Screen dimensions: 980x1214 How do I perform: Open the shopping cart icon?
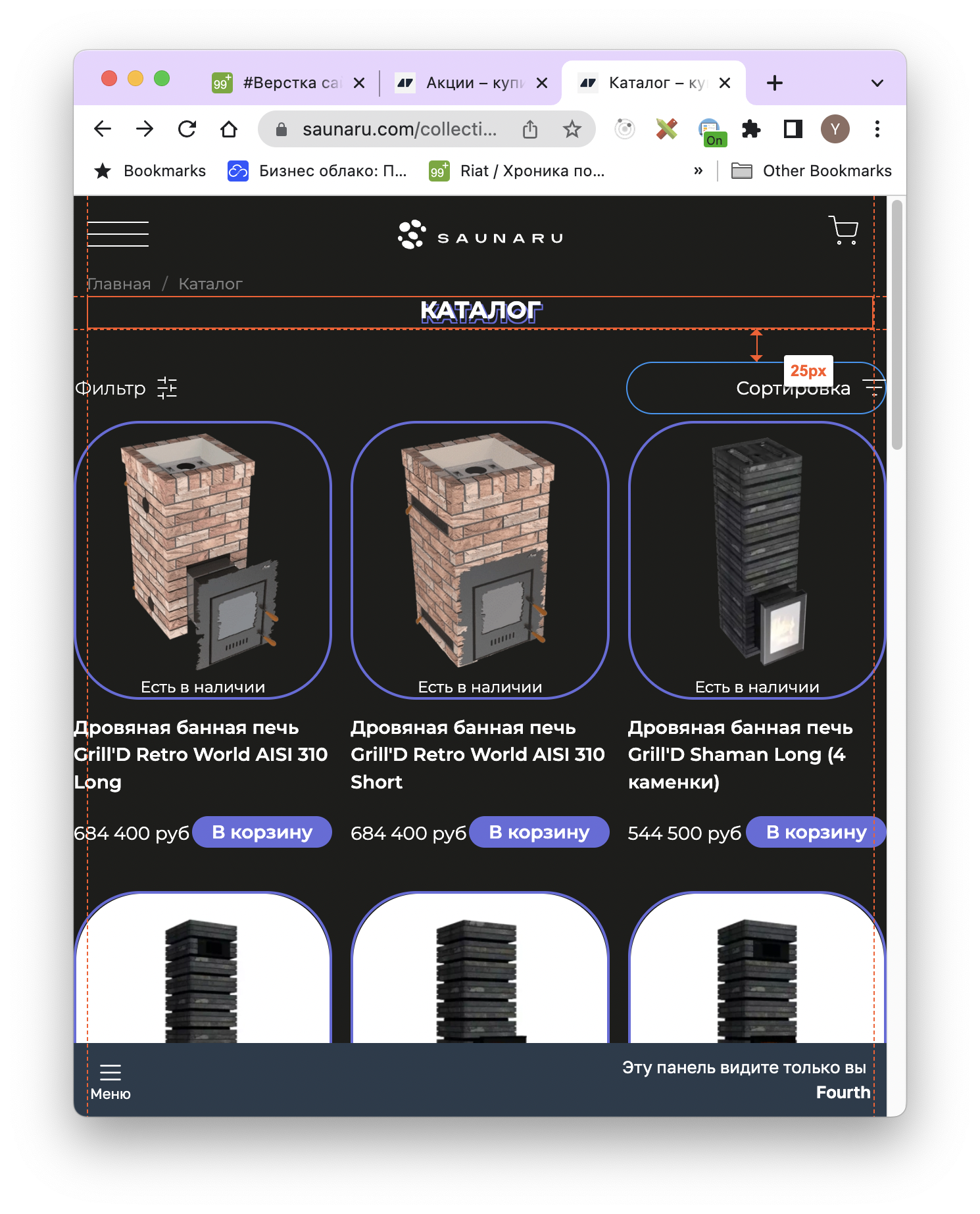[x=843, y=230]
